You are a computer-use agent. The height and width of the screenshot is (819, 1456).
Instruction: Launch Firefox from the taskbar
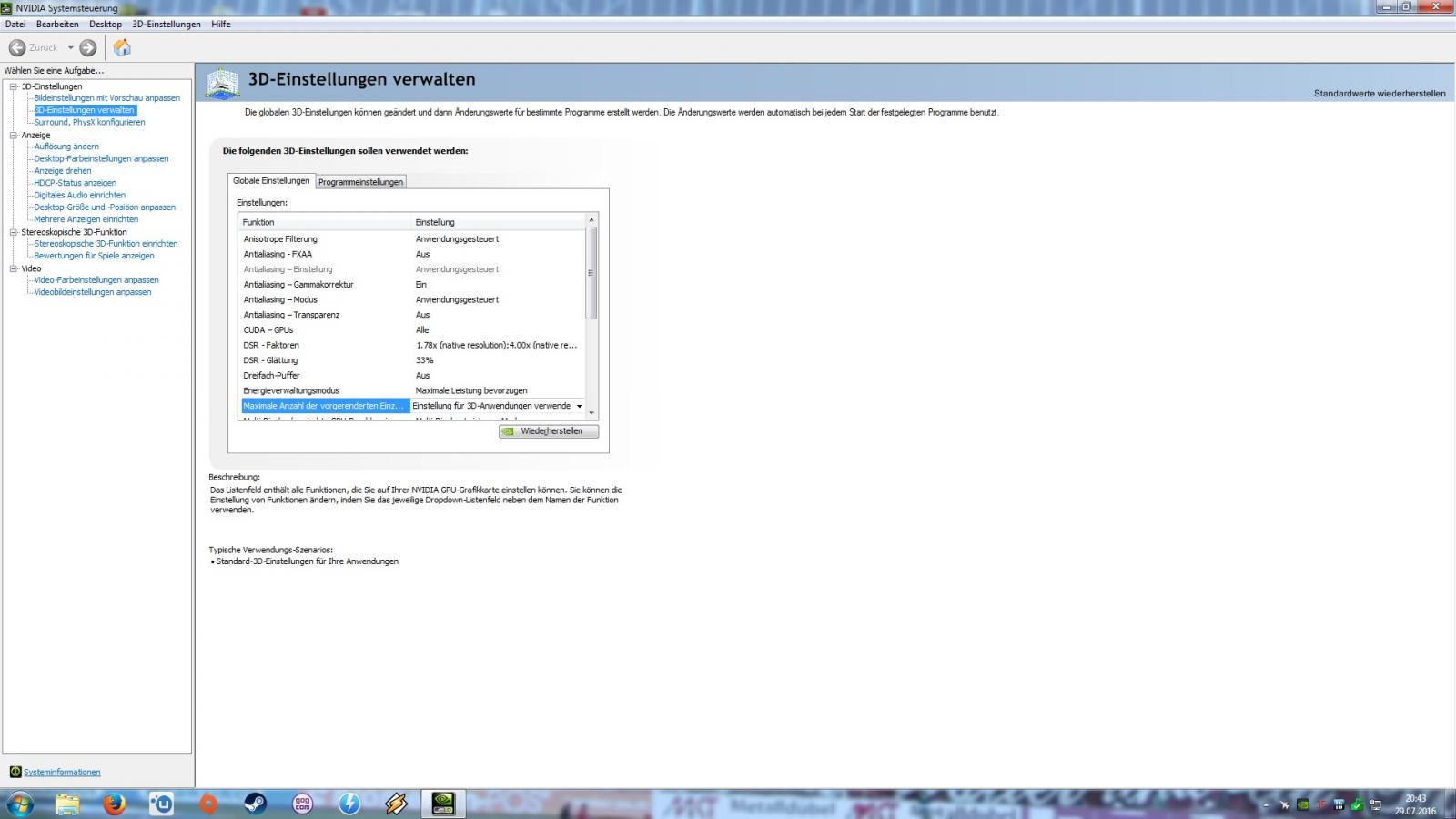pos(114,804)
